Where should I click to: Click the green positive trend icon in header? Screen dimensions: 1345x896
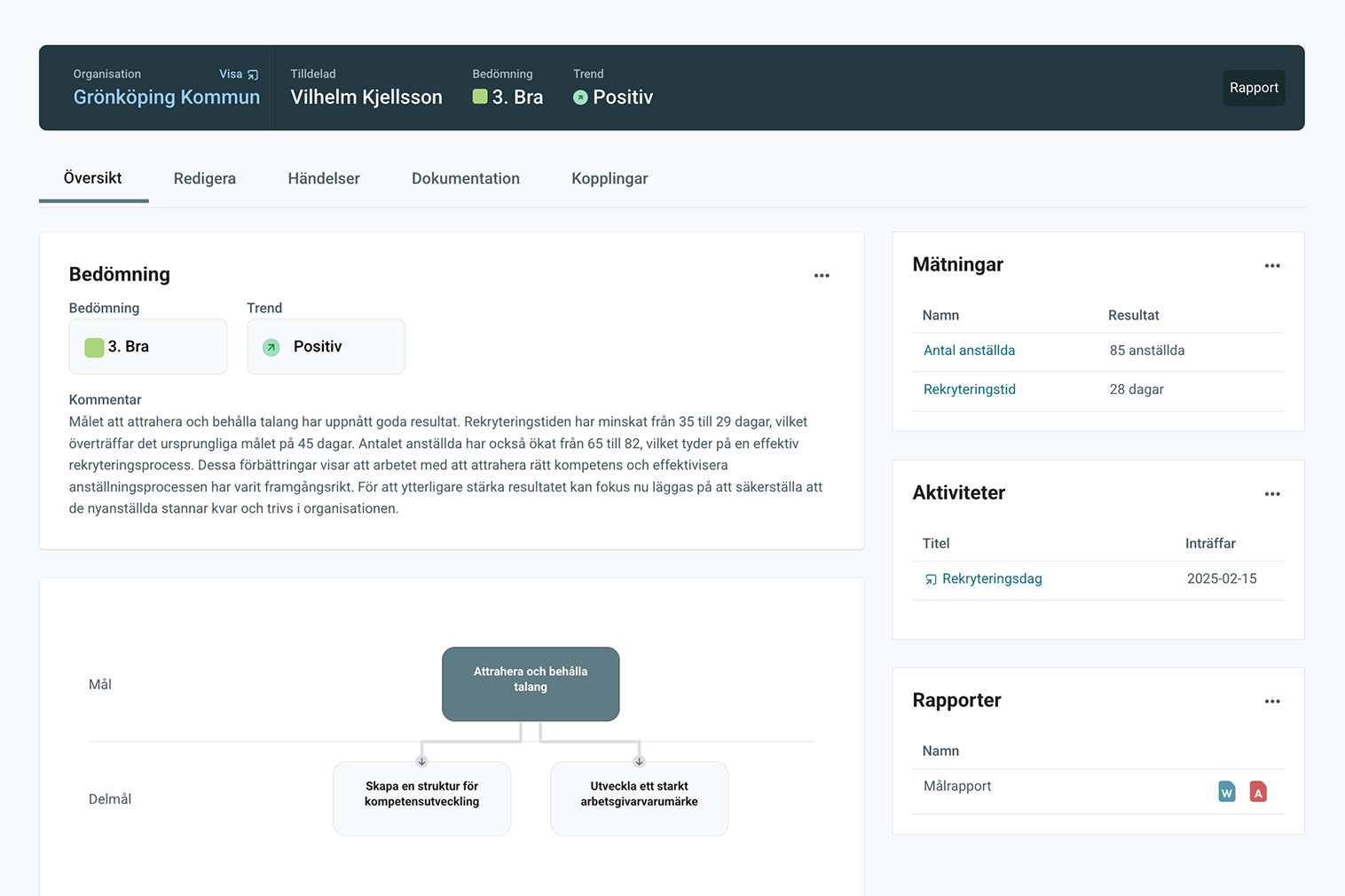coord(580,98)
